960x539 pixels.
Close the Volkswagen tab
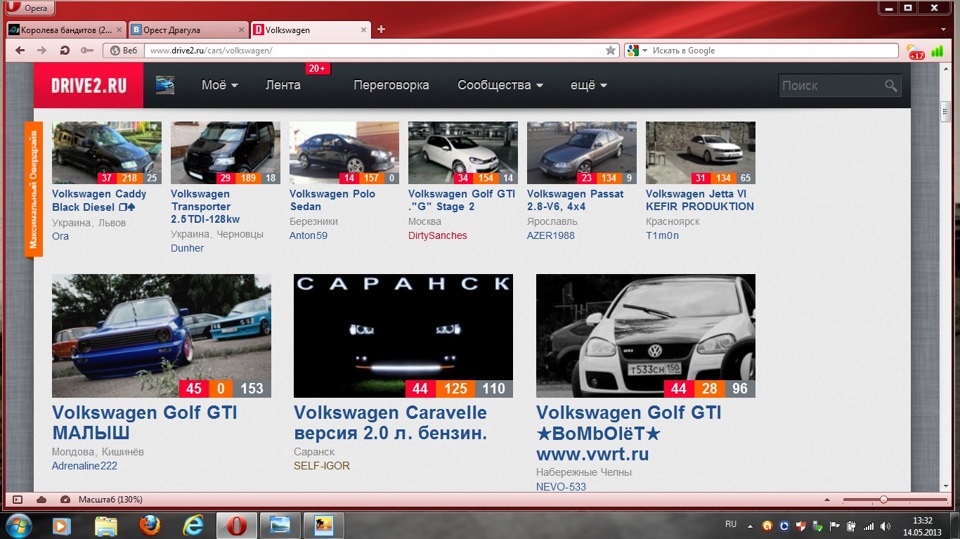364,29
